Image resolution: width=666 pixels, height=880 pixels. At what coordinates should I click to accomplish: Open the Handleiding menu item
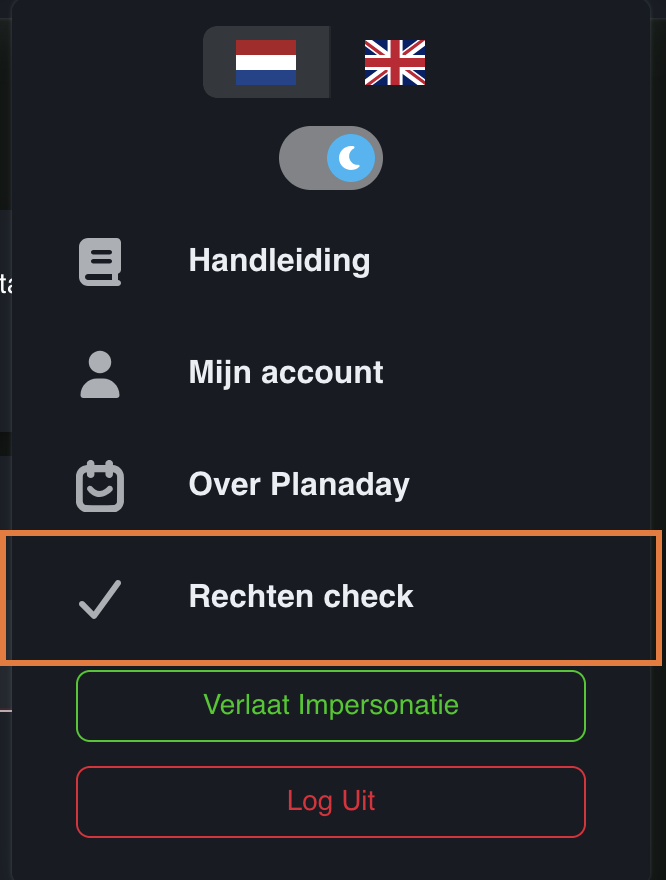click(x=279, y=262)
